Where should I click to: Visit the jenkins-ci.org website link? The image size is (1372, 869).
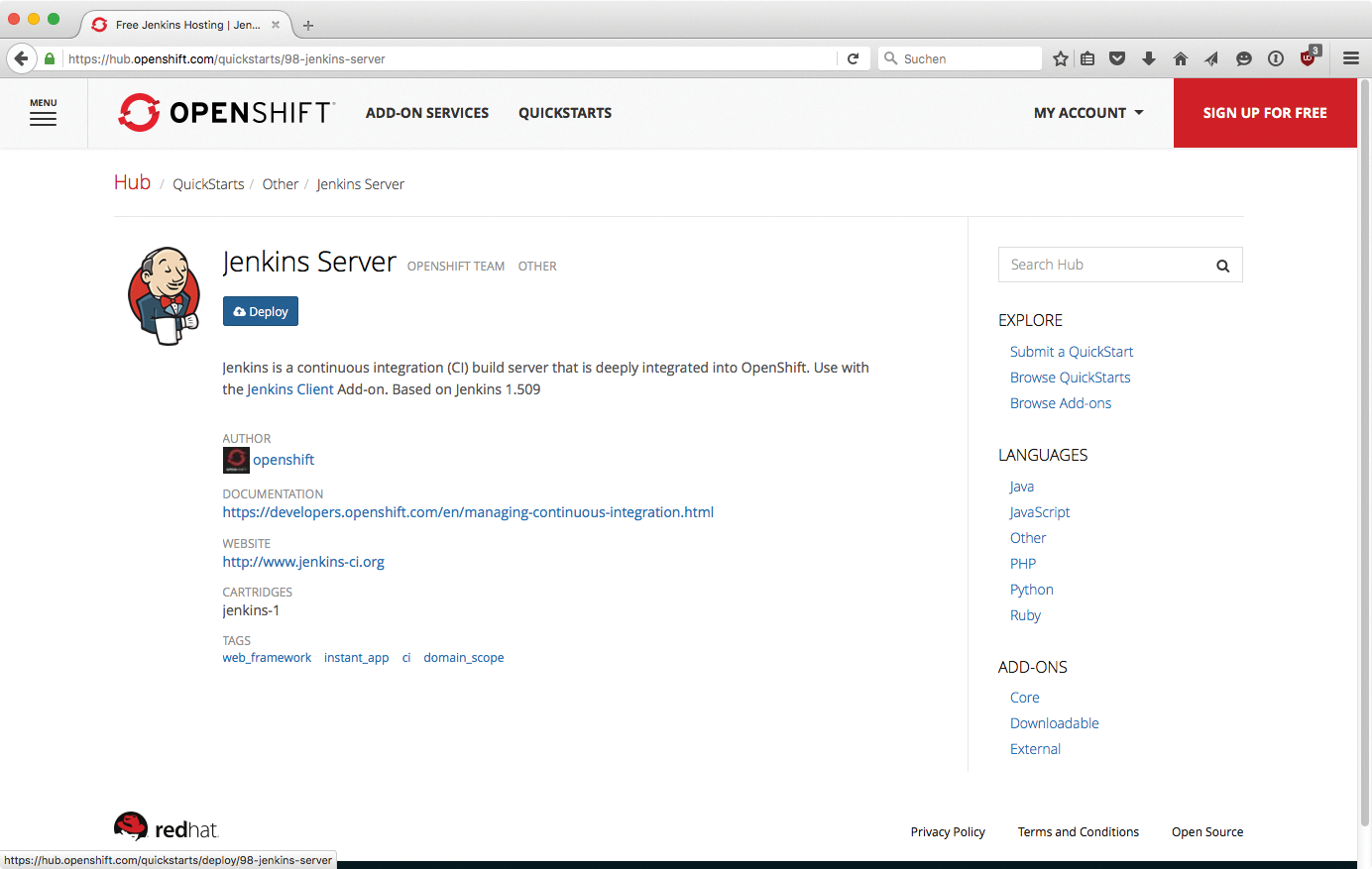[x=303, y=562]
